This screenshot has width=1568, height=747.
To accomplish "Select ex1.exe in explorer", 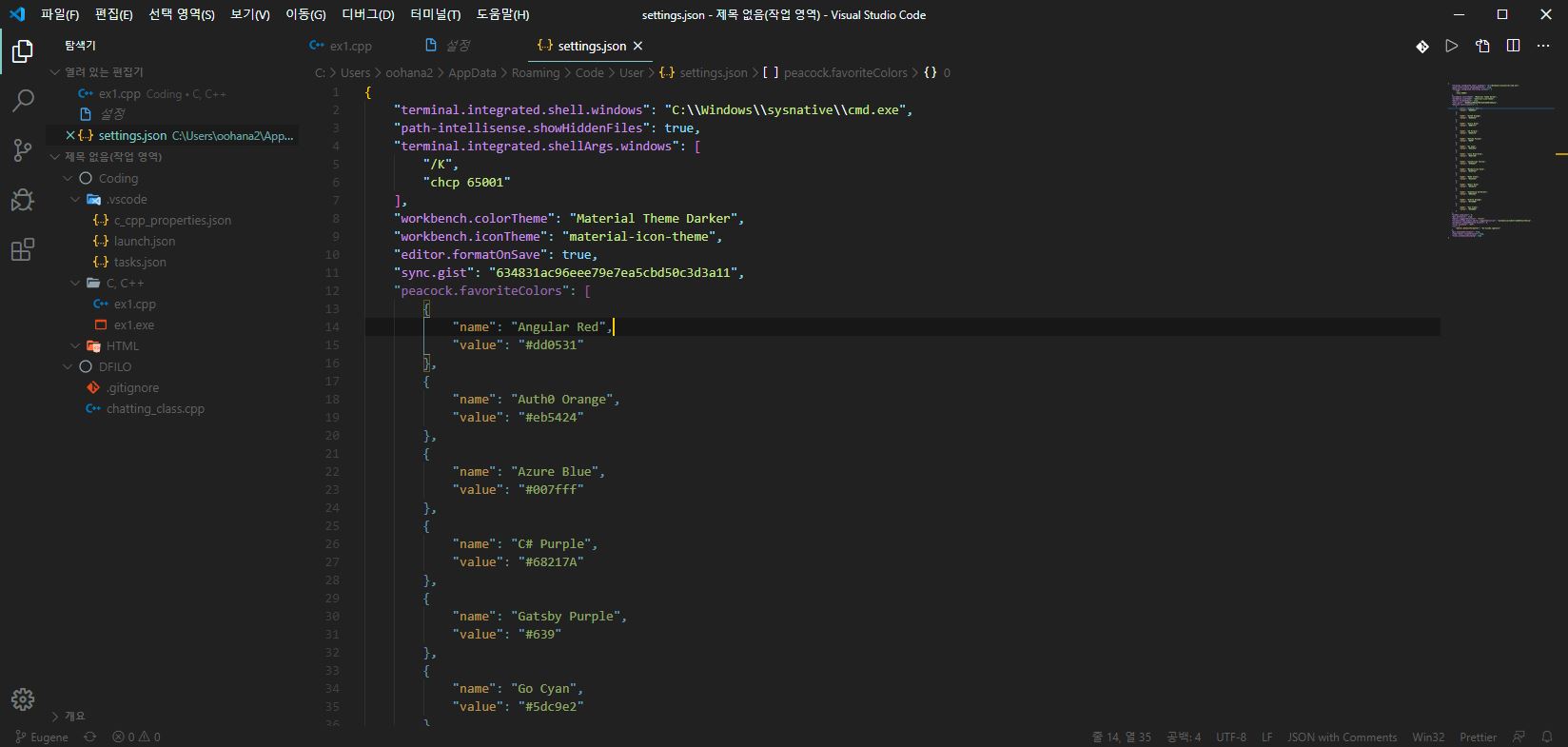I will pyautogui.click(x=133, y=325).
